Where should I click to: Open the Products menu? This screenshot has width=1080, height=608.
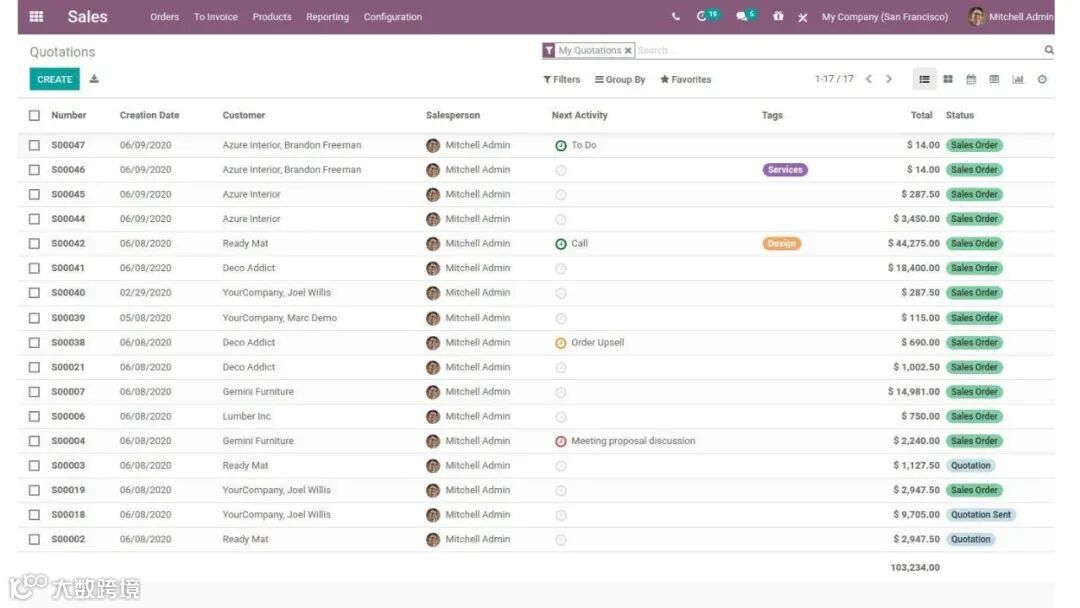click(272, 17)
